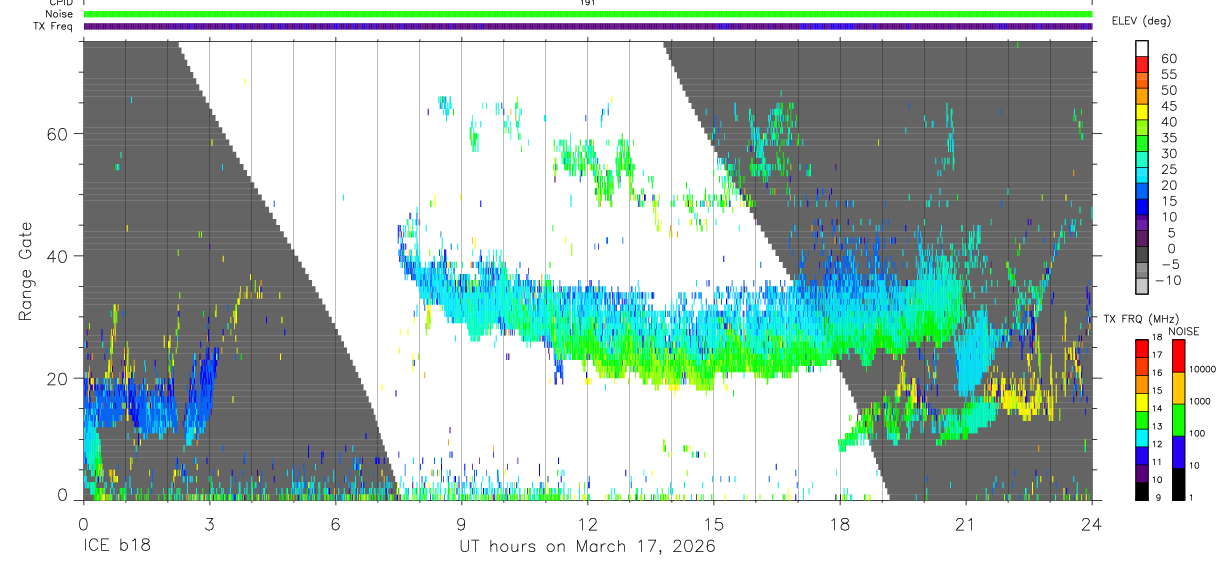Click hour tick label '9' on UT axis
Image resolution: width=1228 pixels, height=567 pixels.
tap(461, 524)
